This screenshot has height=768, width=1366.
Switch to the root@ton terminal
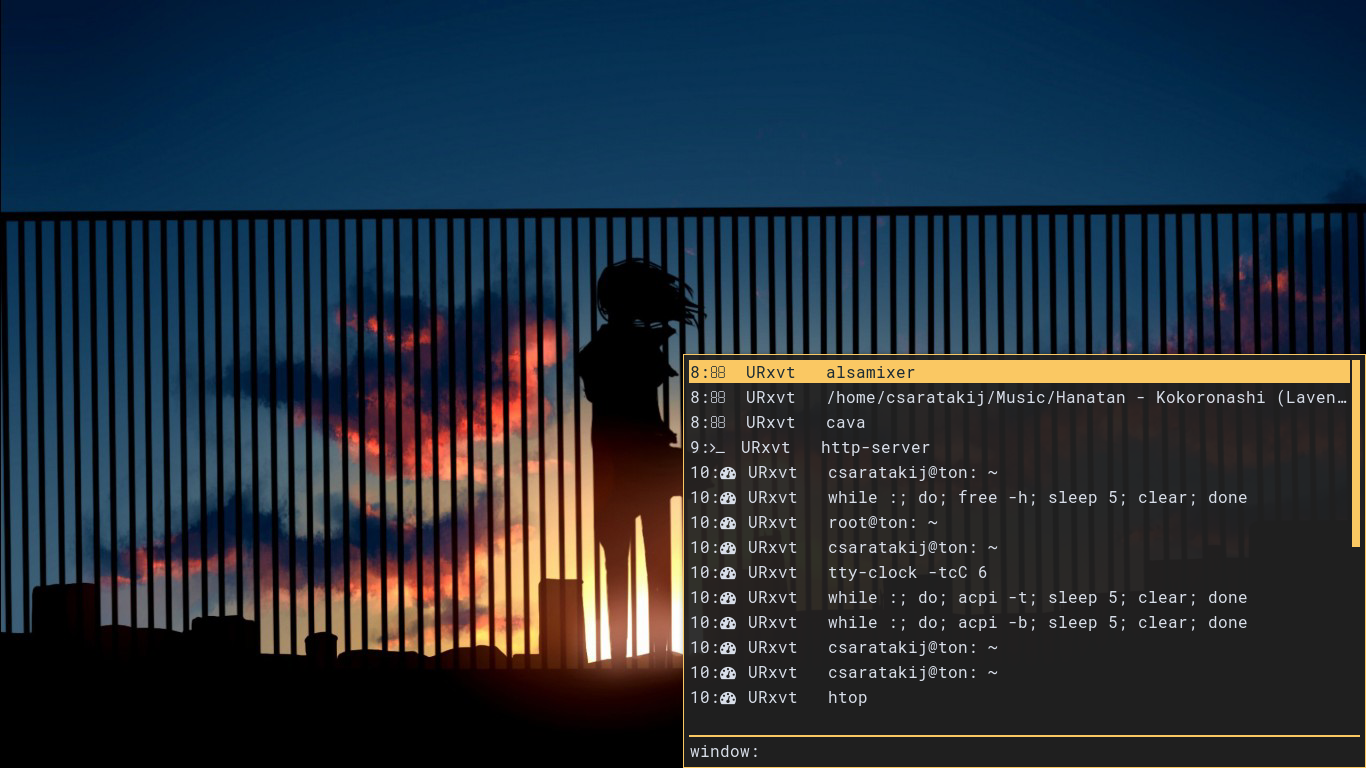(x=1019, y=522)
